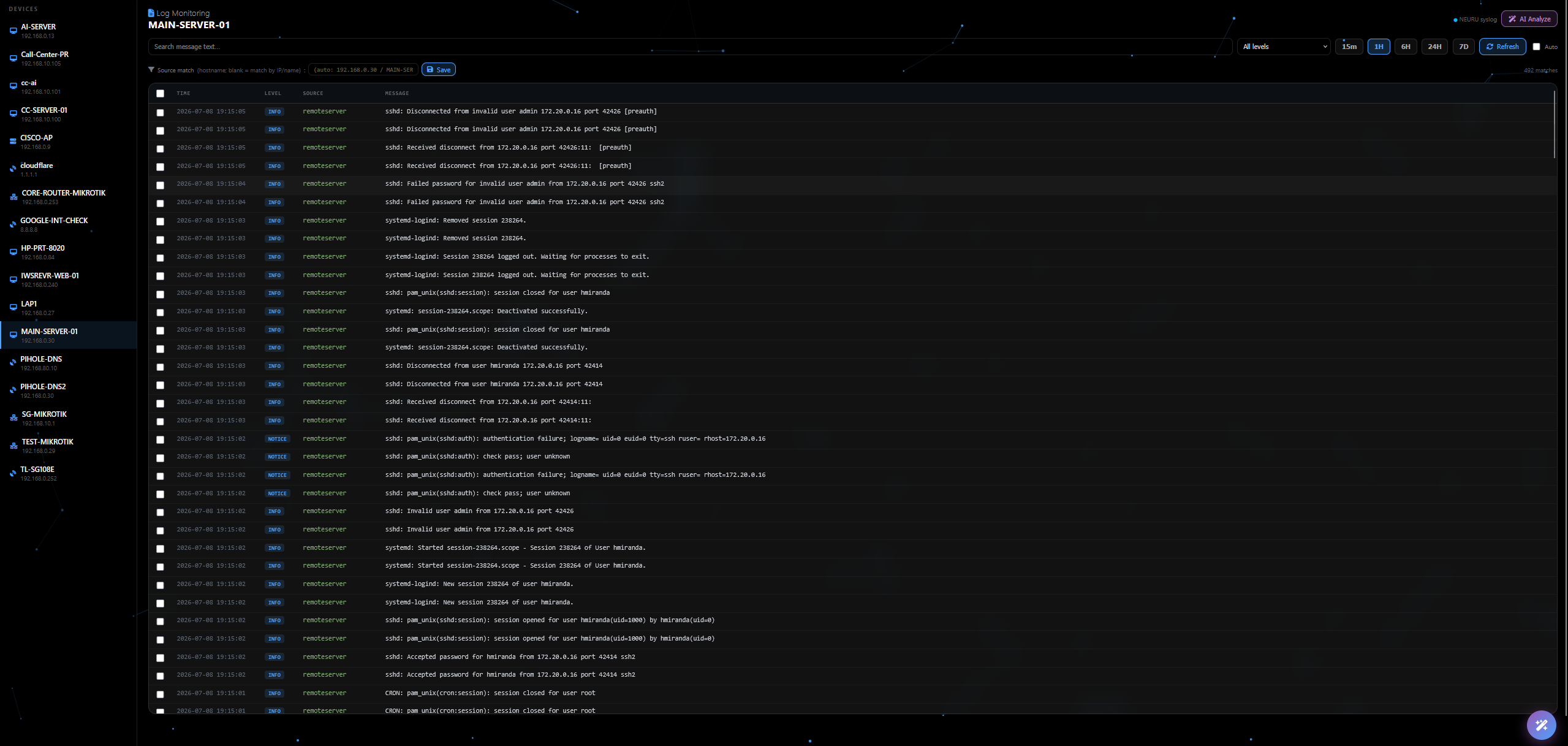Toggle the select-all checkbox in table header

coord(161,94)
